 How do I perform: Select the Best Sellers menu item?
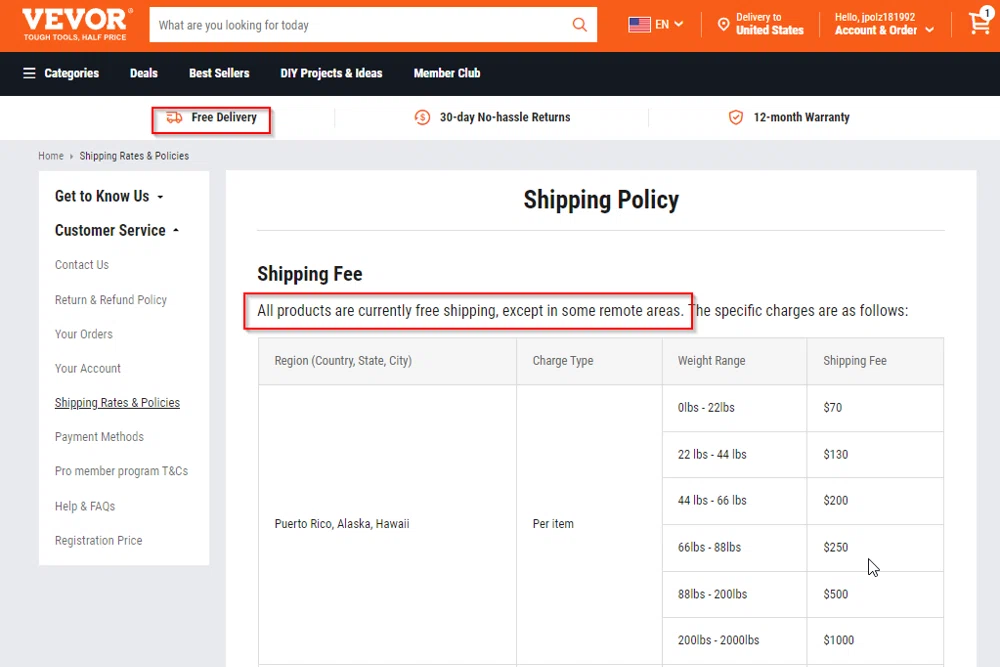pyautogui.click(x=219, y=73)
